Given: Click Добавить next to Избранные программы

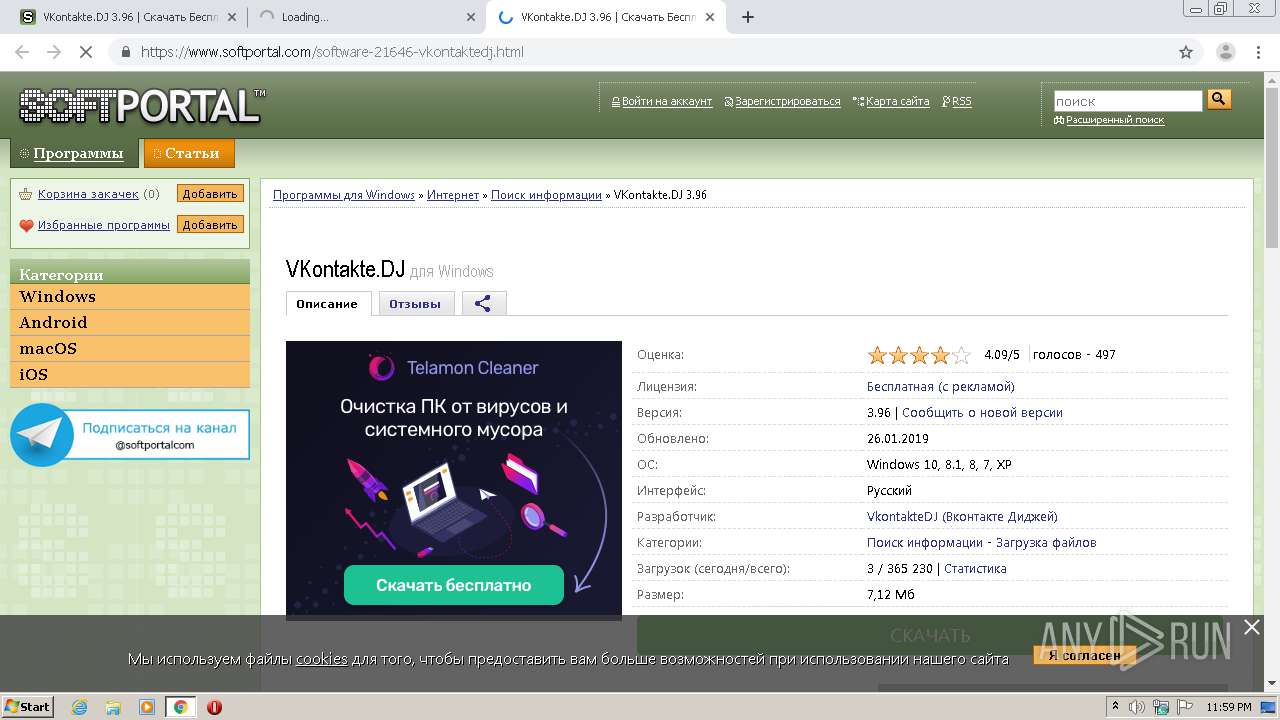Looking at the screenshot, I should pos(210,225).
